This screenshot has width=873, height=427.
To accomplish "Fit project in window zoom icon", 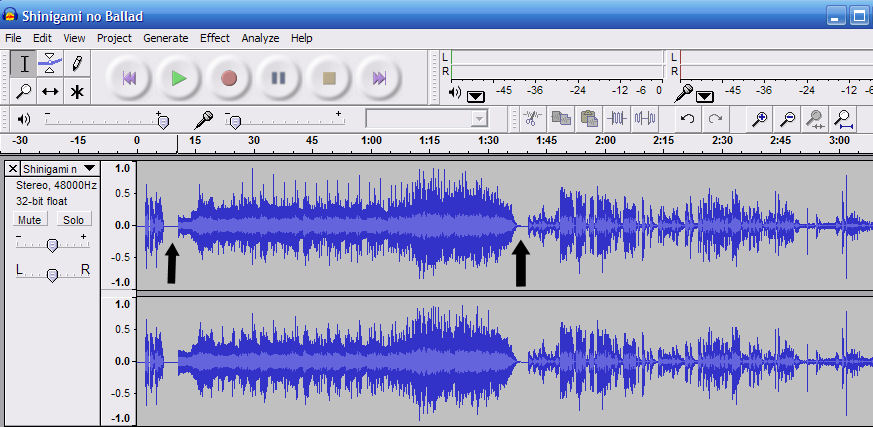I will (x=843, y=118).
